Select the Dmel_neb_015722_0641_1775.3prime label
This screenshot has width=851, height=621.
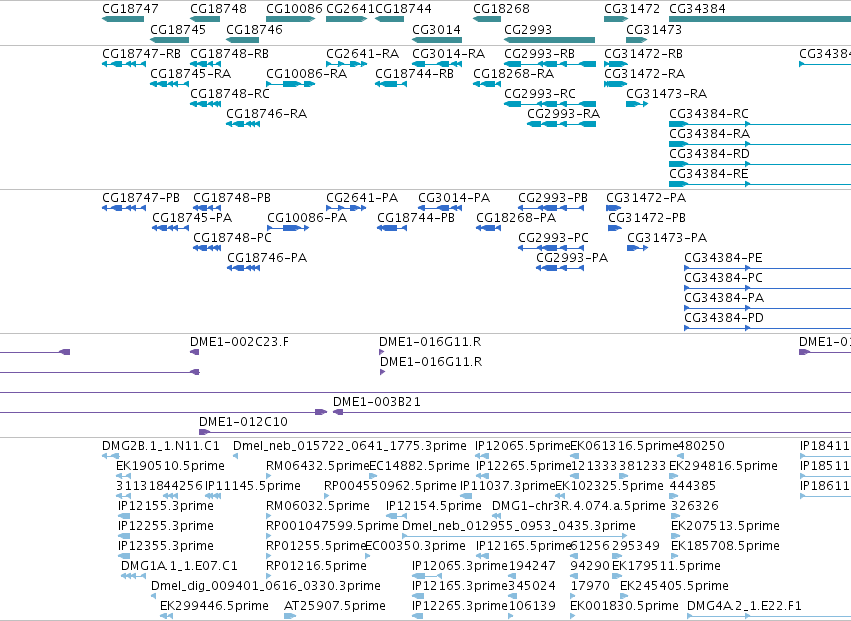(350, 446)
